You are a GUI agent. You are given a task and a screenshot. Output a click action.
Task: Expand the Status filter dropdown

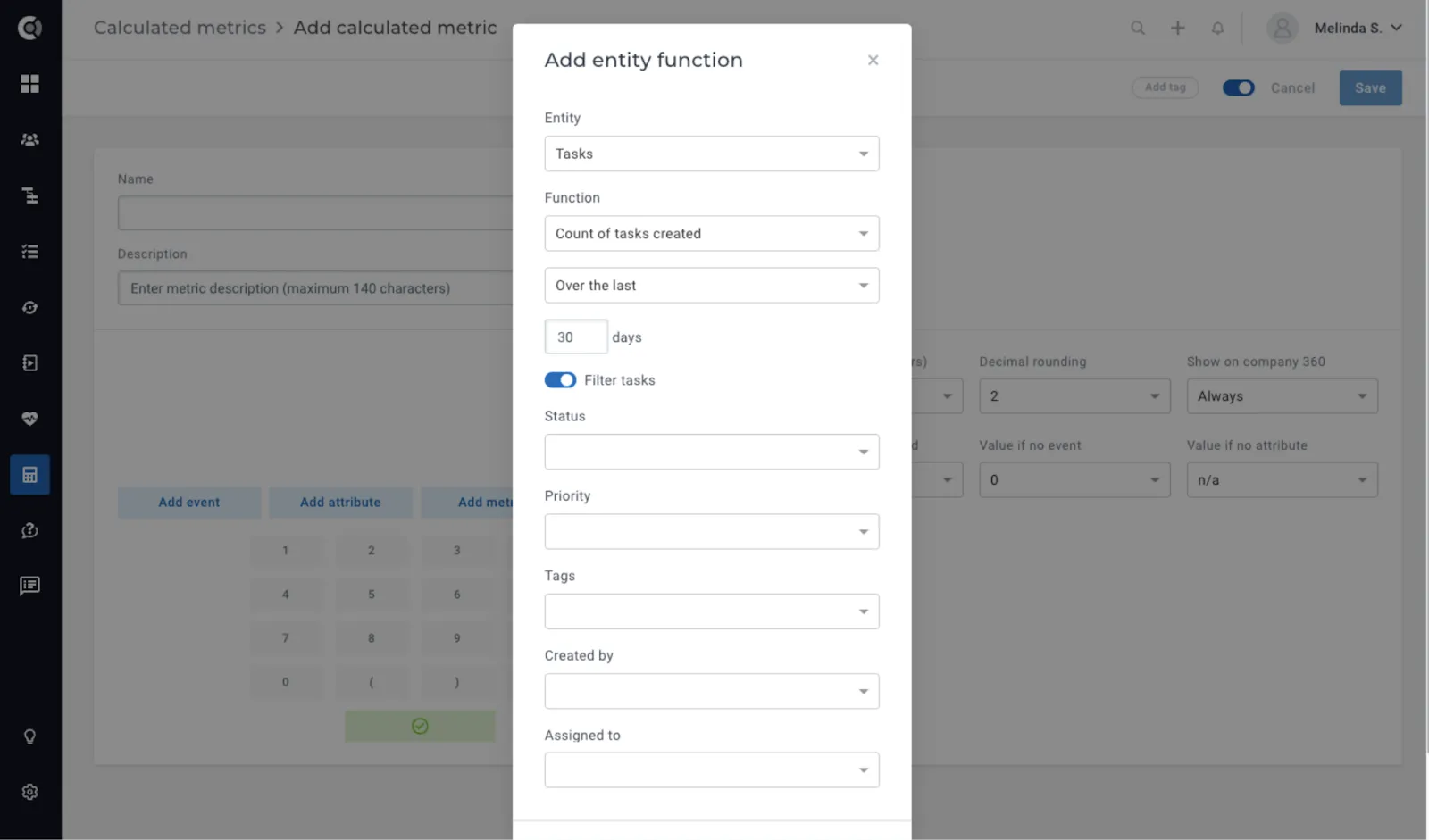pos(712,452)
